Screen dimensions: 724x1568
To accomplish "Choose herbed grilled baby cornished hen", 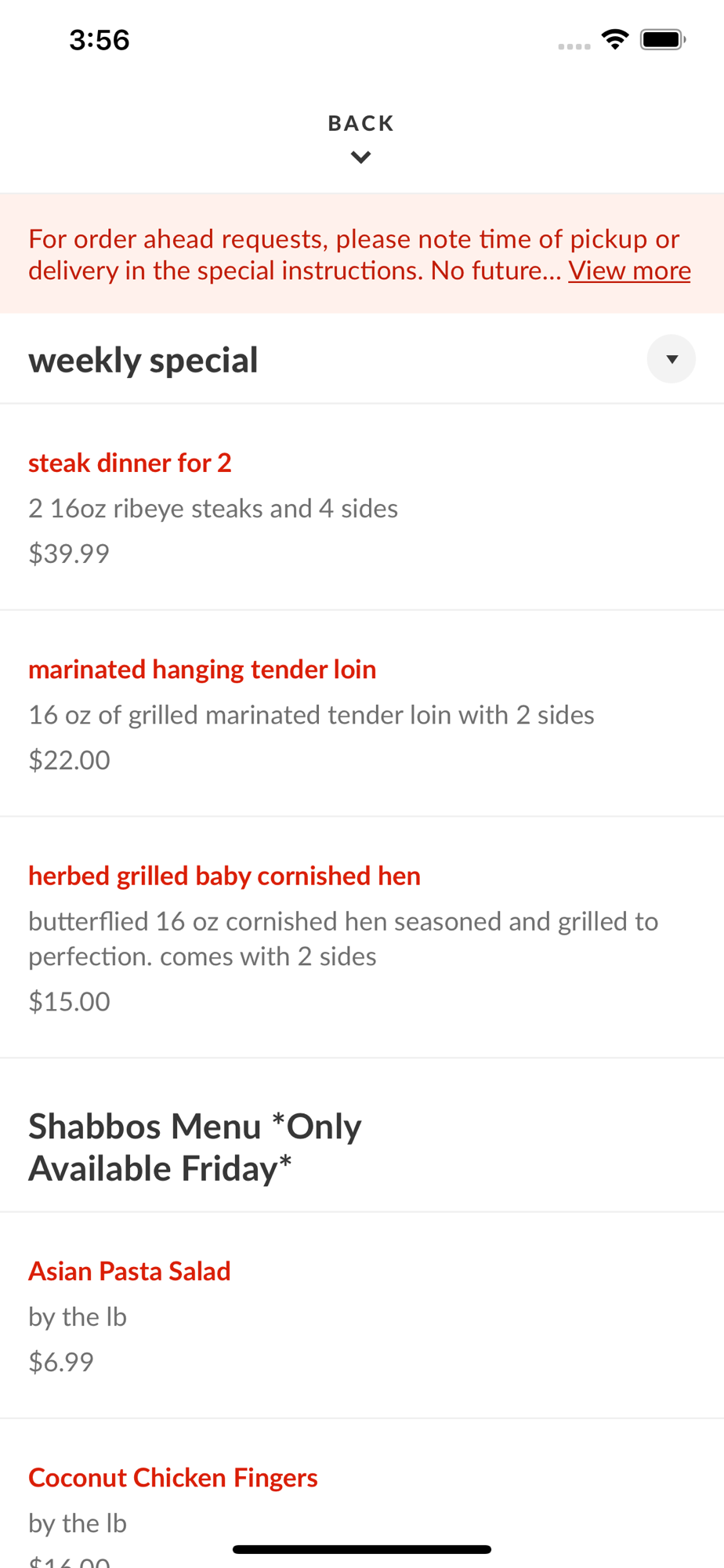I will click(362, 938).
